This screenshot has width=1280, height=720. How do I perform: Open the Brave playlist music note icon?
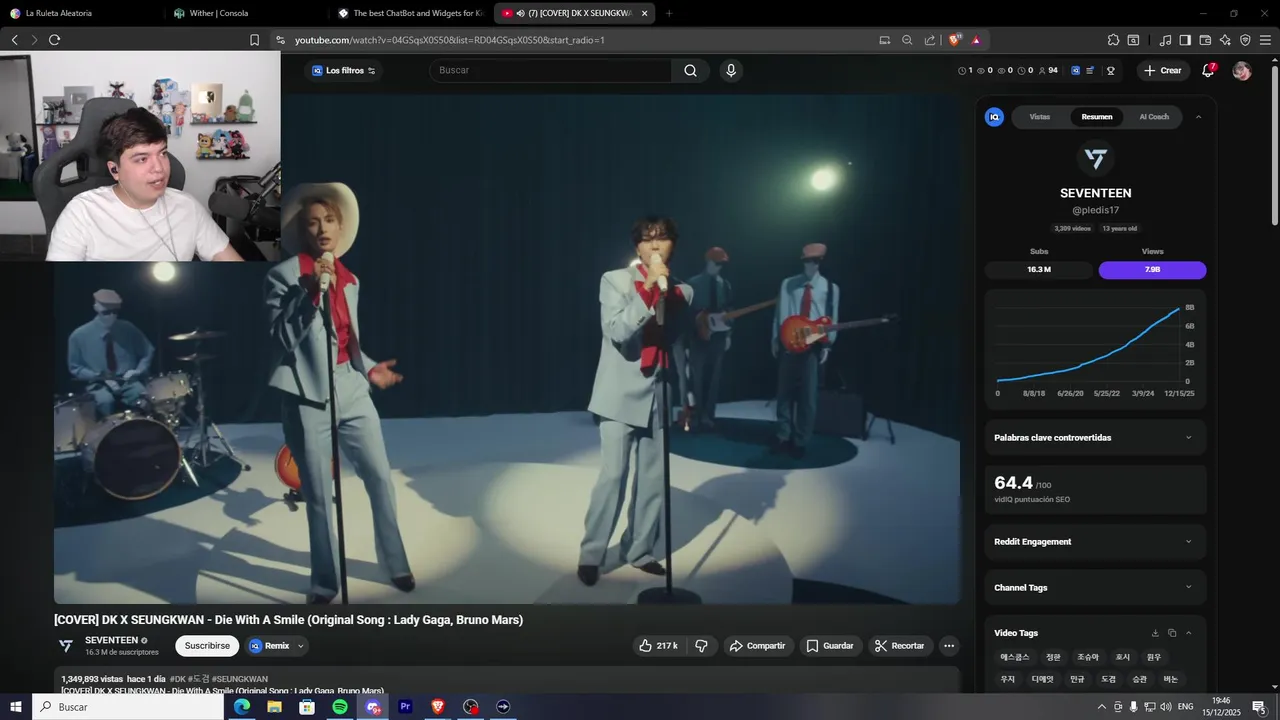[1165, 40]
